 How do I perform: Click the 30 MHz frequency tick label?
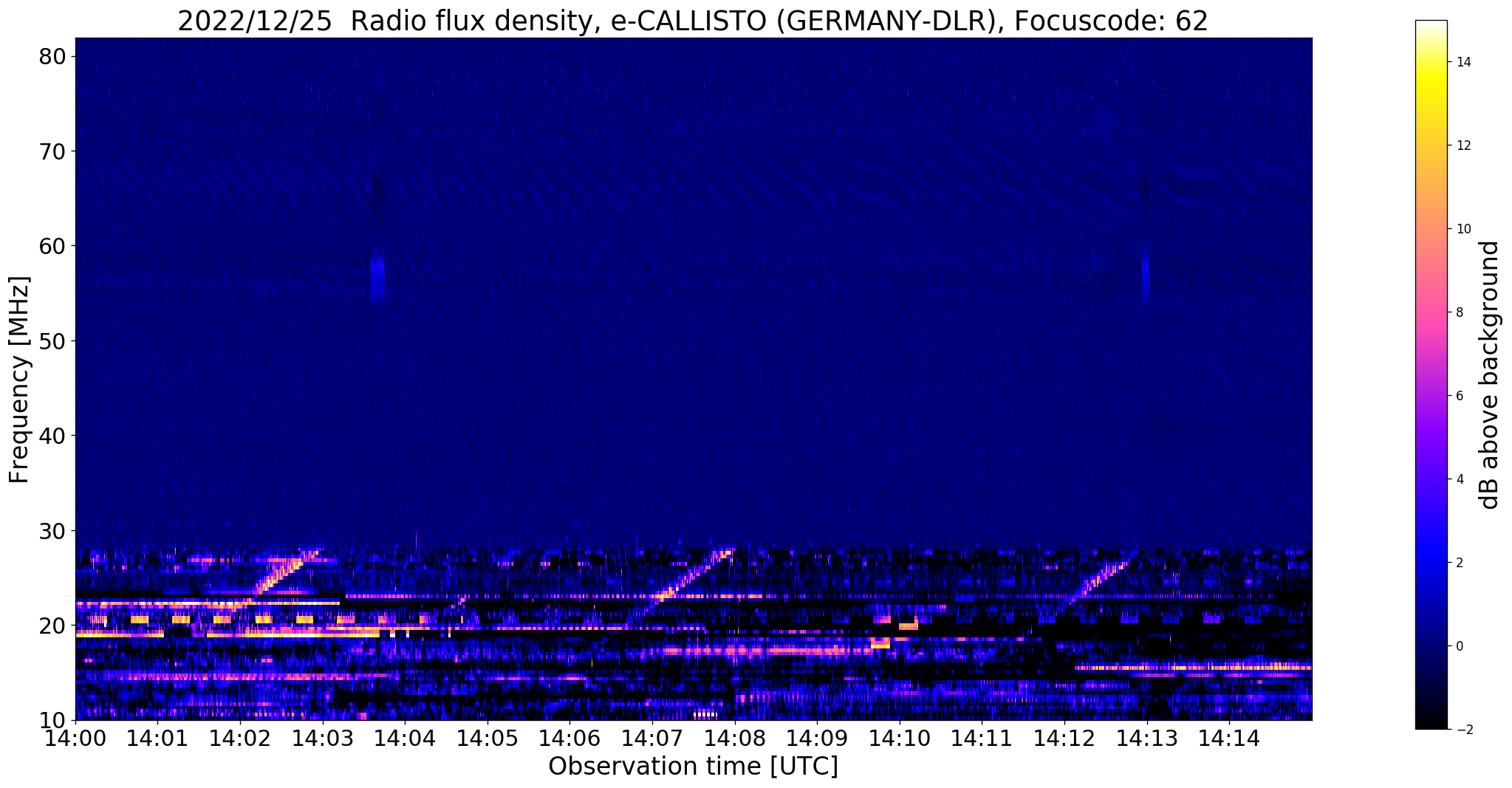pos(52,530)
